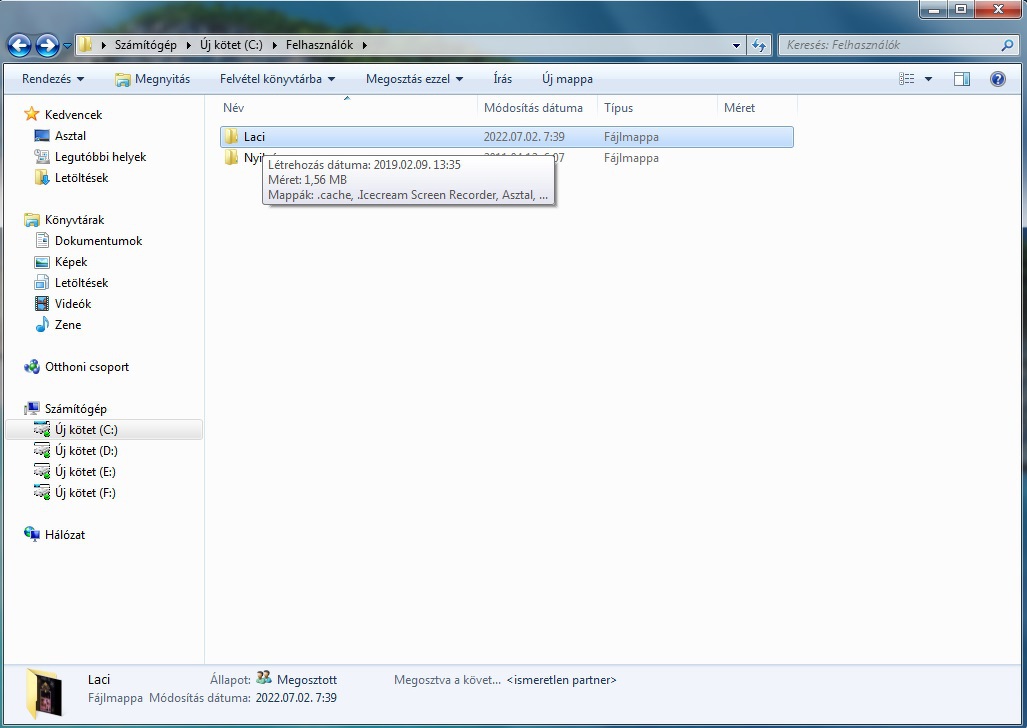Click the Laci folder thumbnail in details pane
1027x728 pixels.
pyautogui.click(x=45, y=693)
